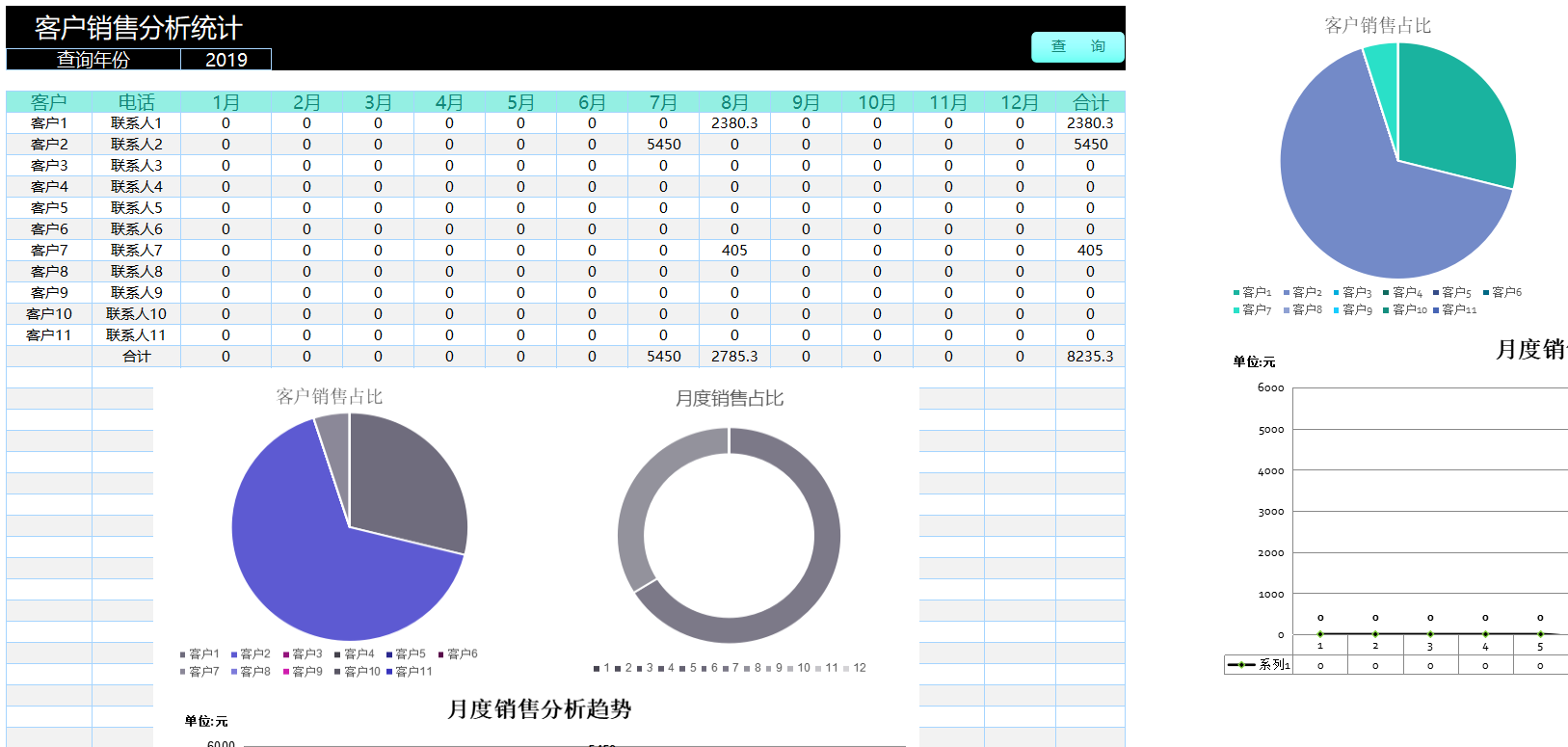This screenshot has width=1568, height=747.
Task: Click the 电话 column header
Action: click(137, 102)
